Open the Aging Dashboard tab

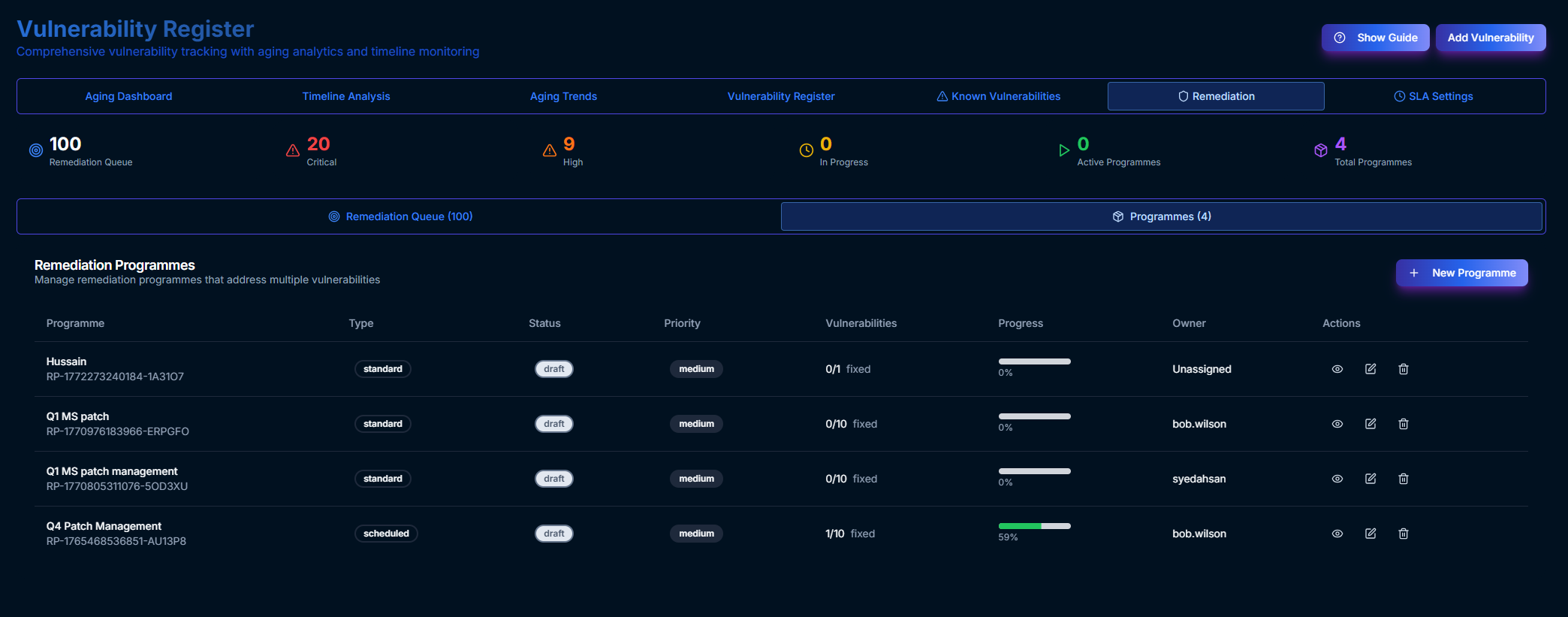pyautogui.click(x=128, y=96)
